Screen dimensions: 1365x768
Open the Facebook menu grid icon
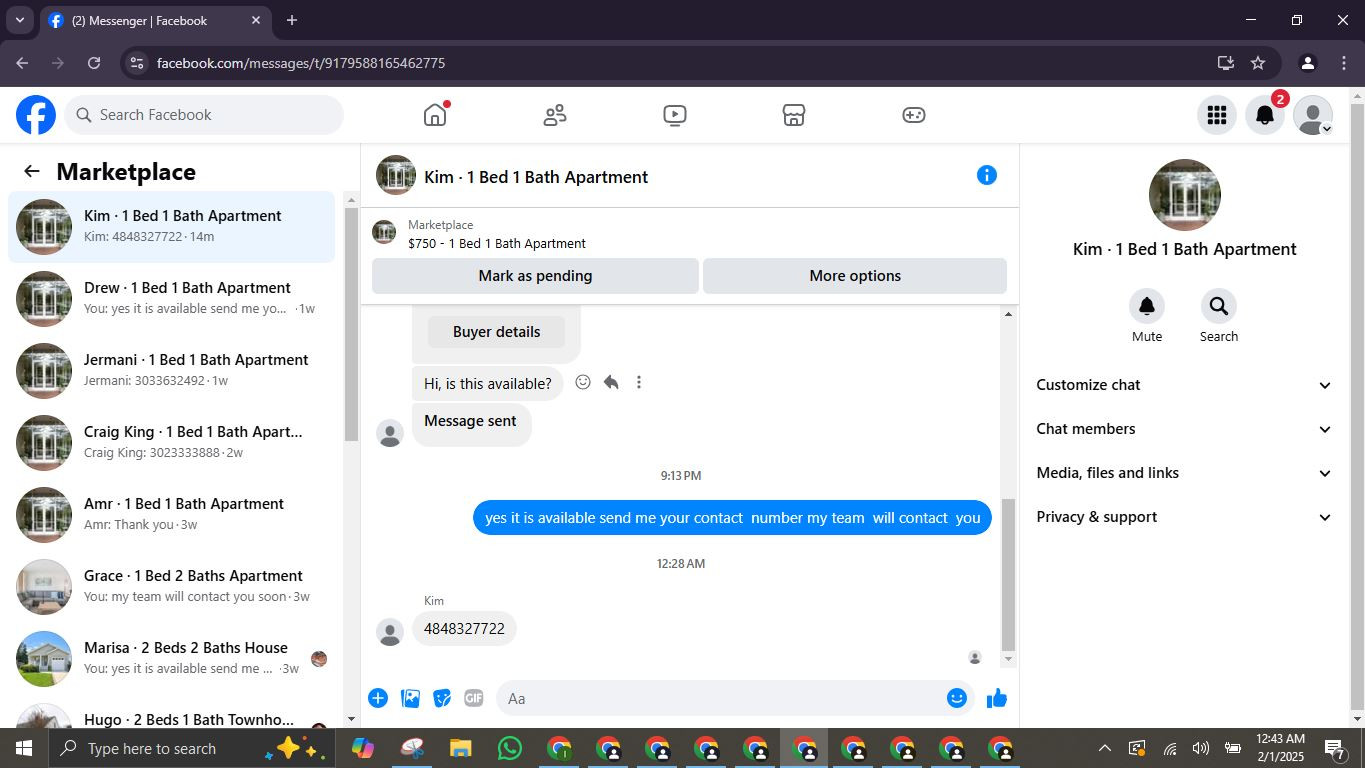[x=1217, y=115]
